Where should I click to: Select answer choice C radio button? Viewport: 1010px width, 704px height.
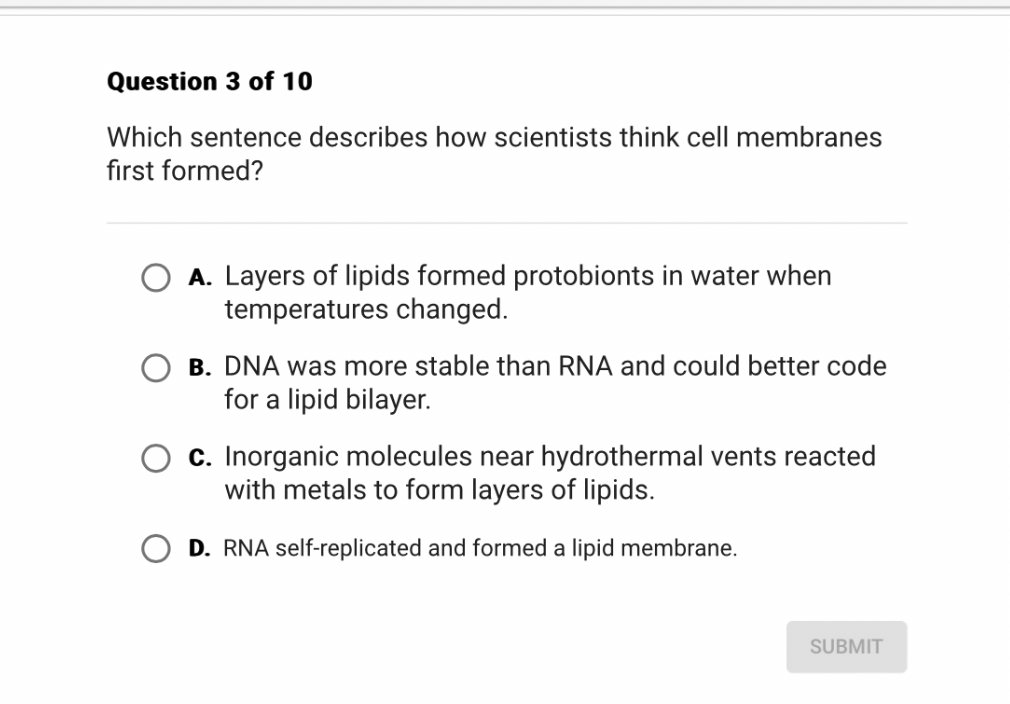coord(156,458)
